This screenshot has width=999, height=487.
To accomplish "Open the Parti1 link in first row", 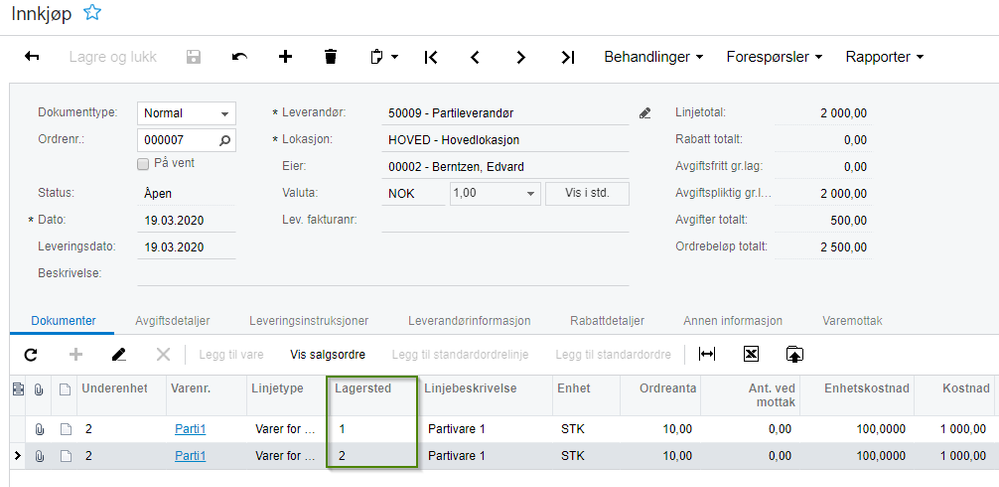I will point(190,430).
